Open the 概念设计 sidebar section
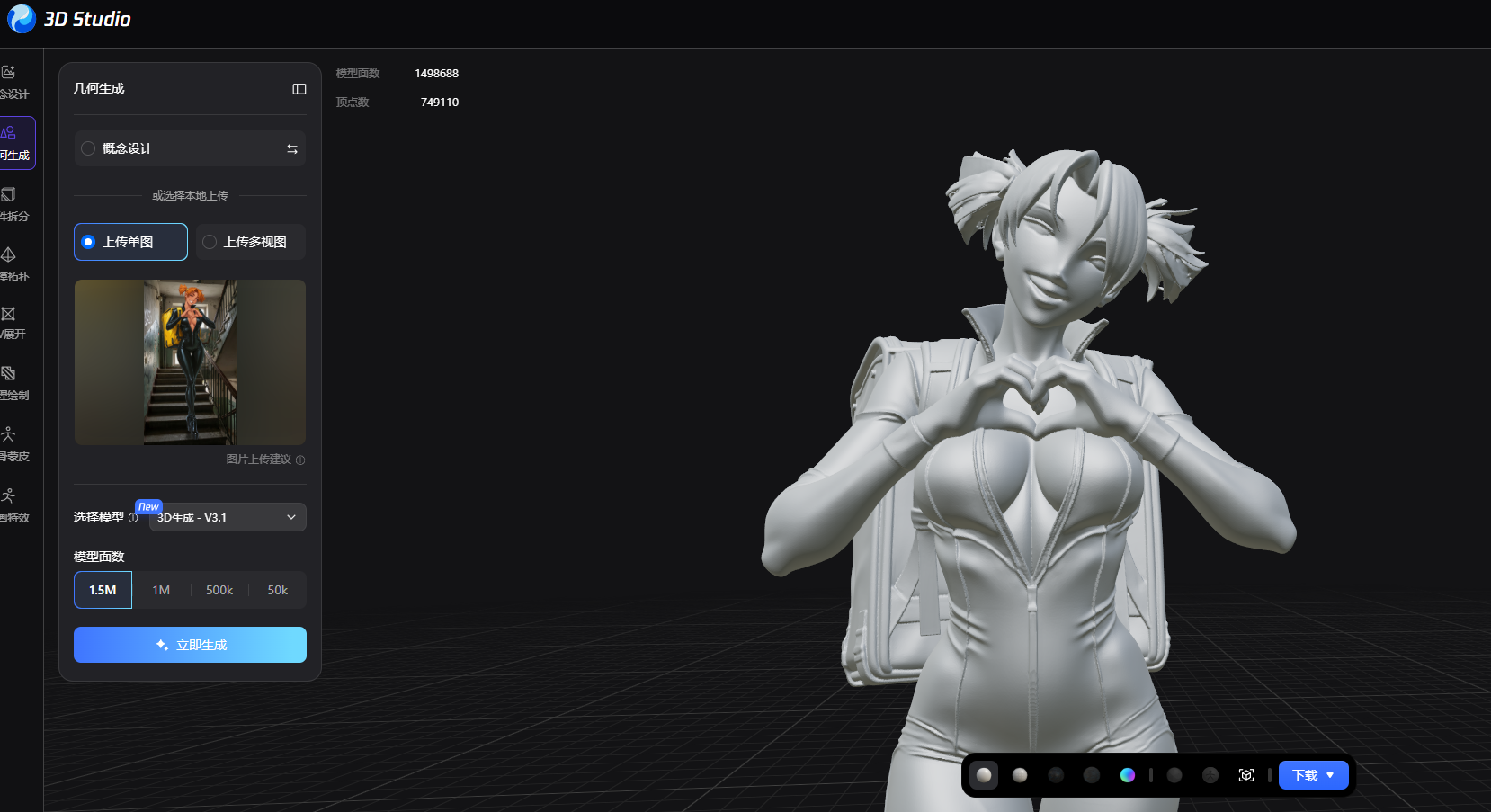The width and height of the screenshot is (1491, 812). 14,82
